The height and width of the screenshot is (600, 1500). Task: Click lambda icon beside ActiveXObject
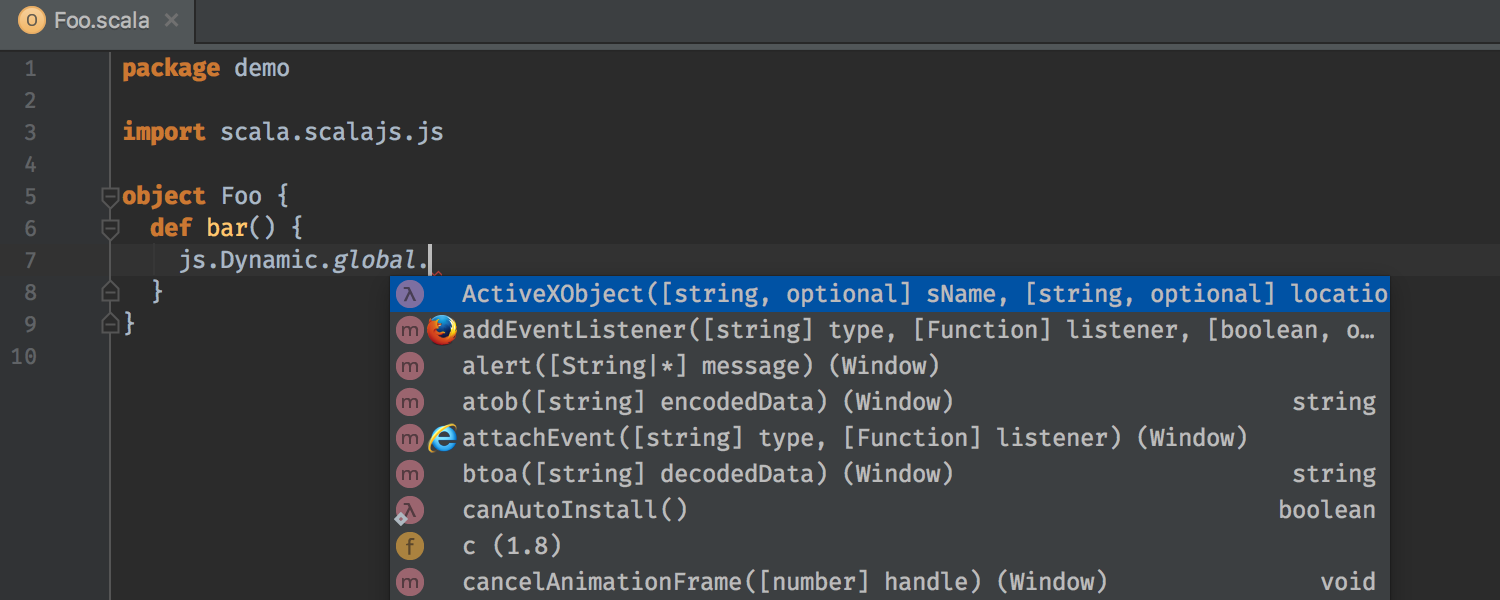click(410, 294)
